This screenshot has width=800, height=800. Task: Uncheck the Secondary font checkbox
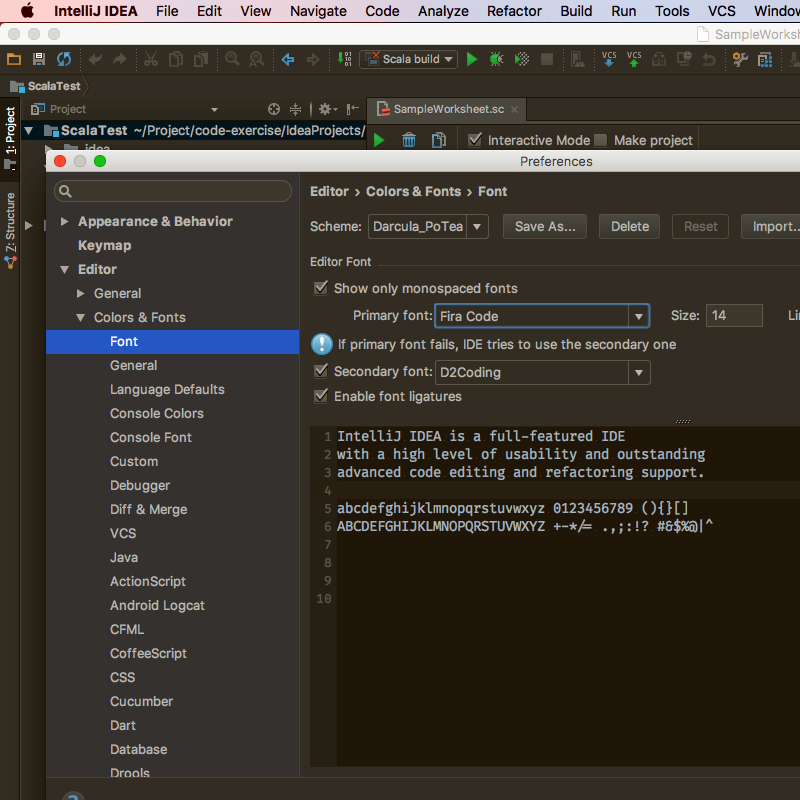coord(321,371)
